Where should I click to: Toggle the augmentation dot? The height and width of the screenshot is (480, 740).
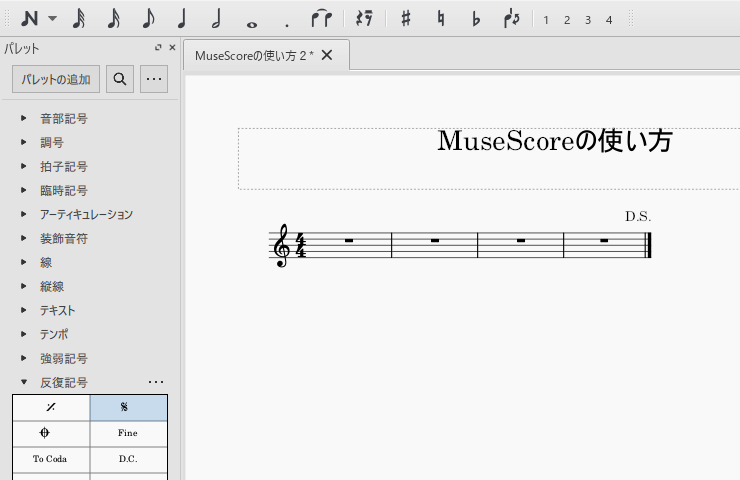286,24
